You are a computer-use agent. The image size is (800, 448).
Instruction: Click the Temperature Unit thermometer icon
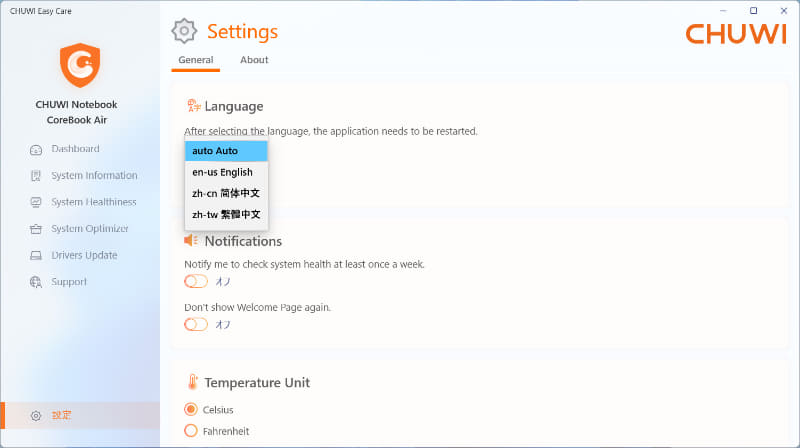pyautogui.click(x=192, y=382)
